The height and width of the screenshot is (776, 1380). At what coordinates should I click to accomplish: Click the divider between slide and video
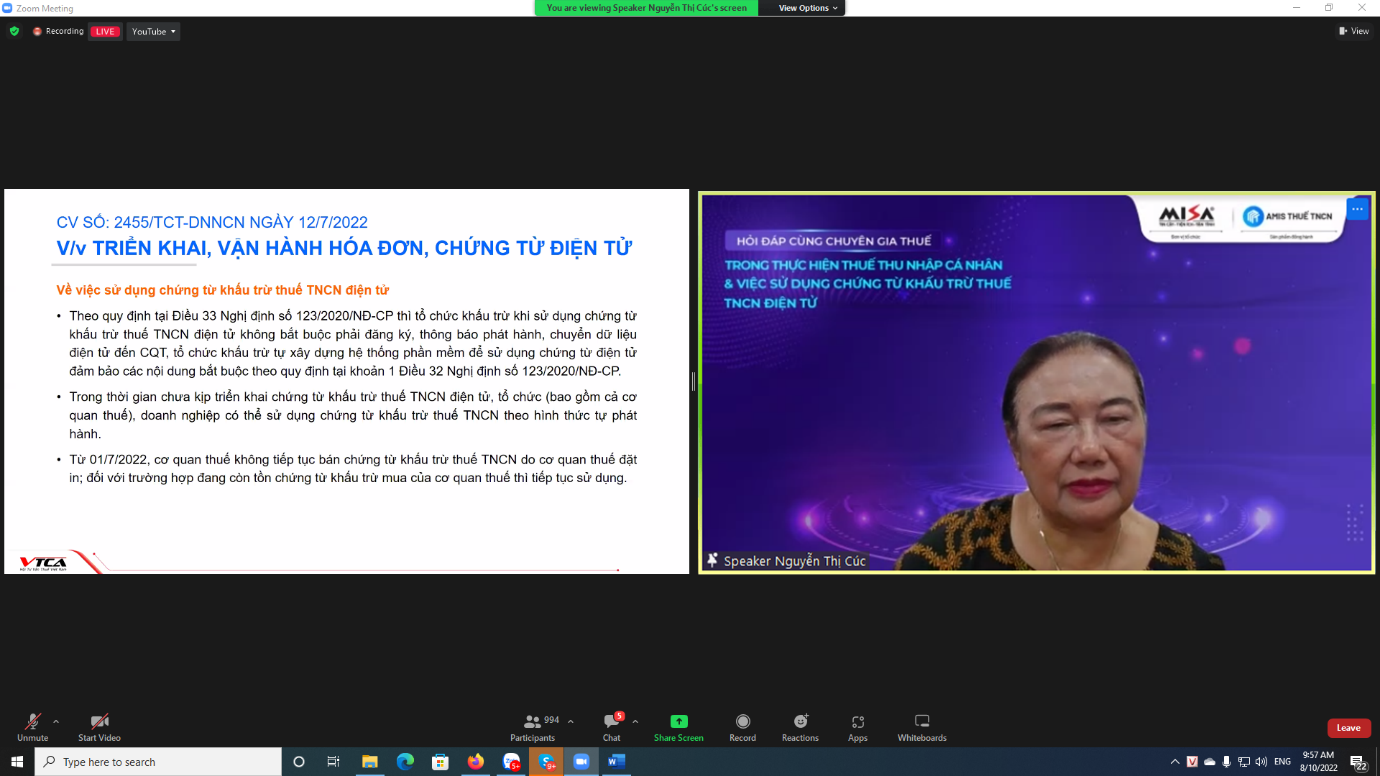[x=693, y=381]
